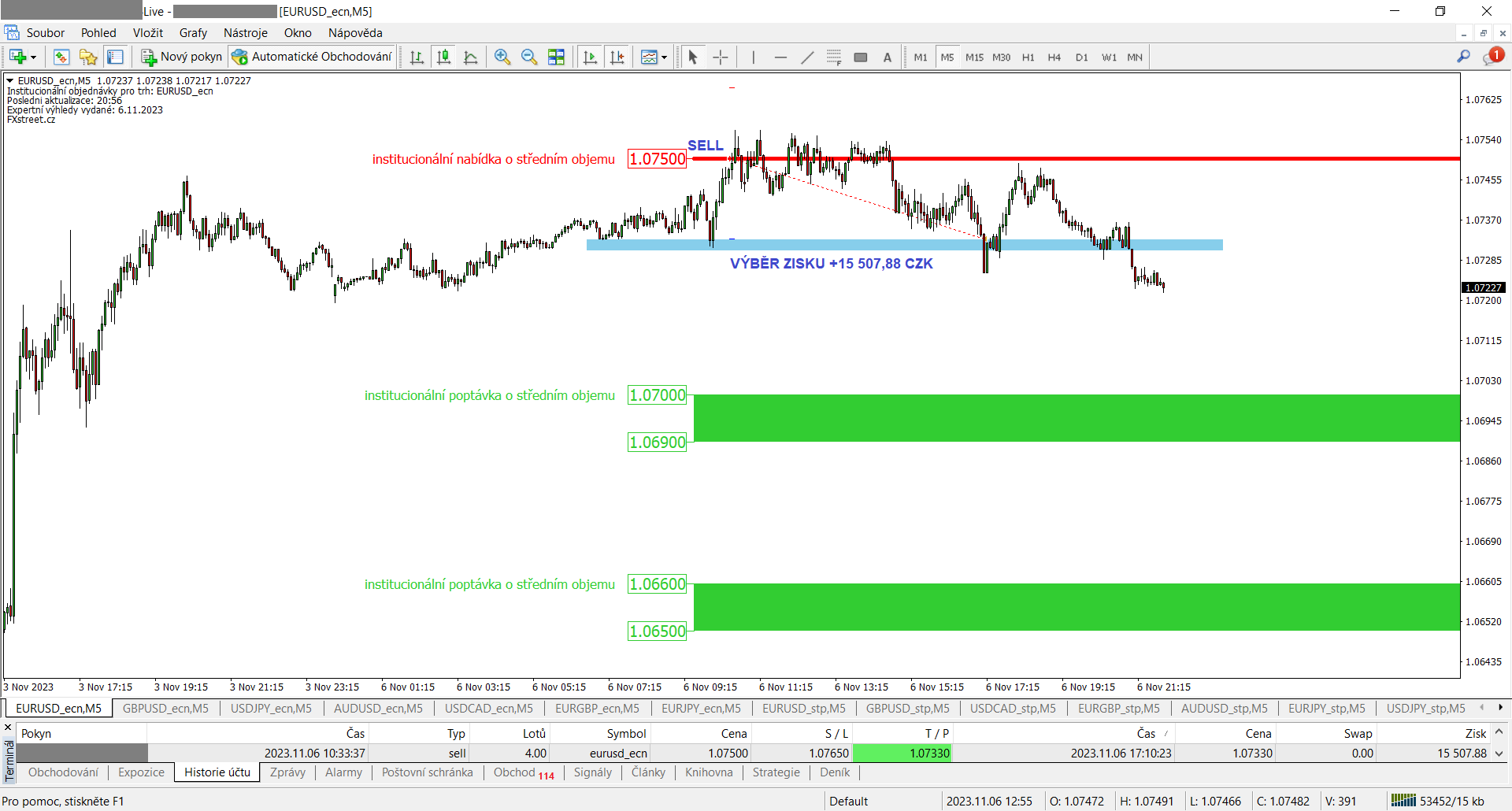Toggle the Terminal window toolbar icon
The width and height of the screenshot is (1512, 811).
[x=115, y=57]
